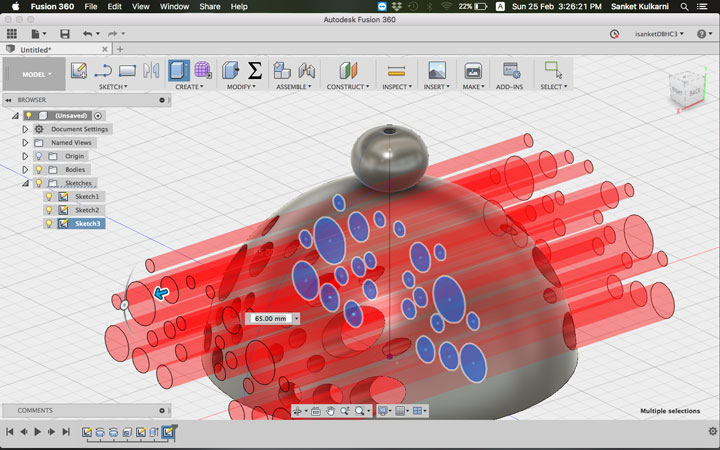Open Change Parameters sigma icon
The height and width of the screenshot is (450, 720).
coord(255,70)
